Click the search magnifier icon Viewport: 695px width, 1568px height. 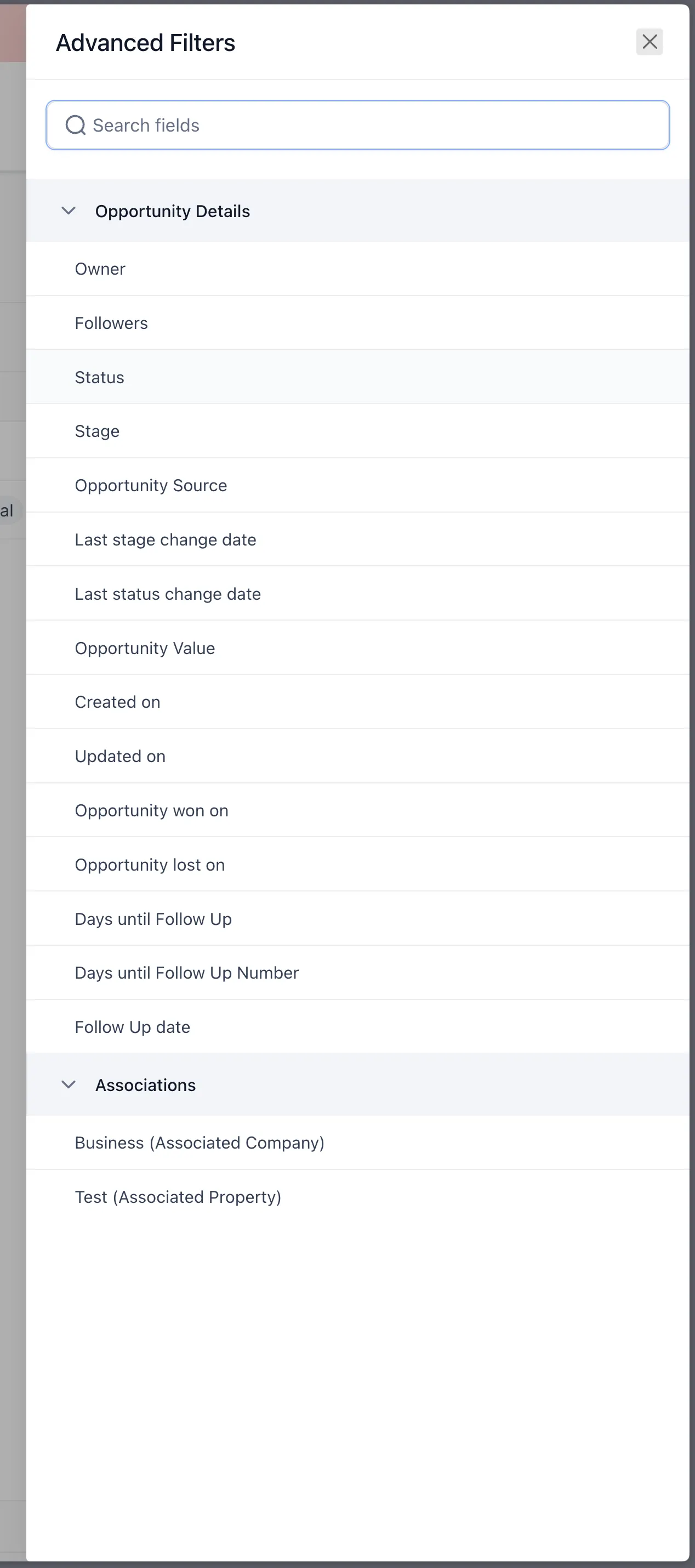pyautogui.click(x=76, y=126)
